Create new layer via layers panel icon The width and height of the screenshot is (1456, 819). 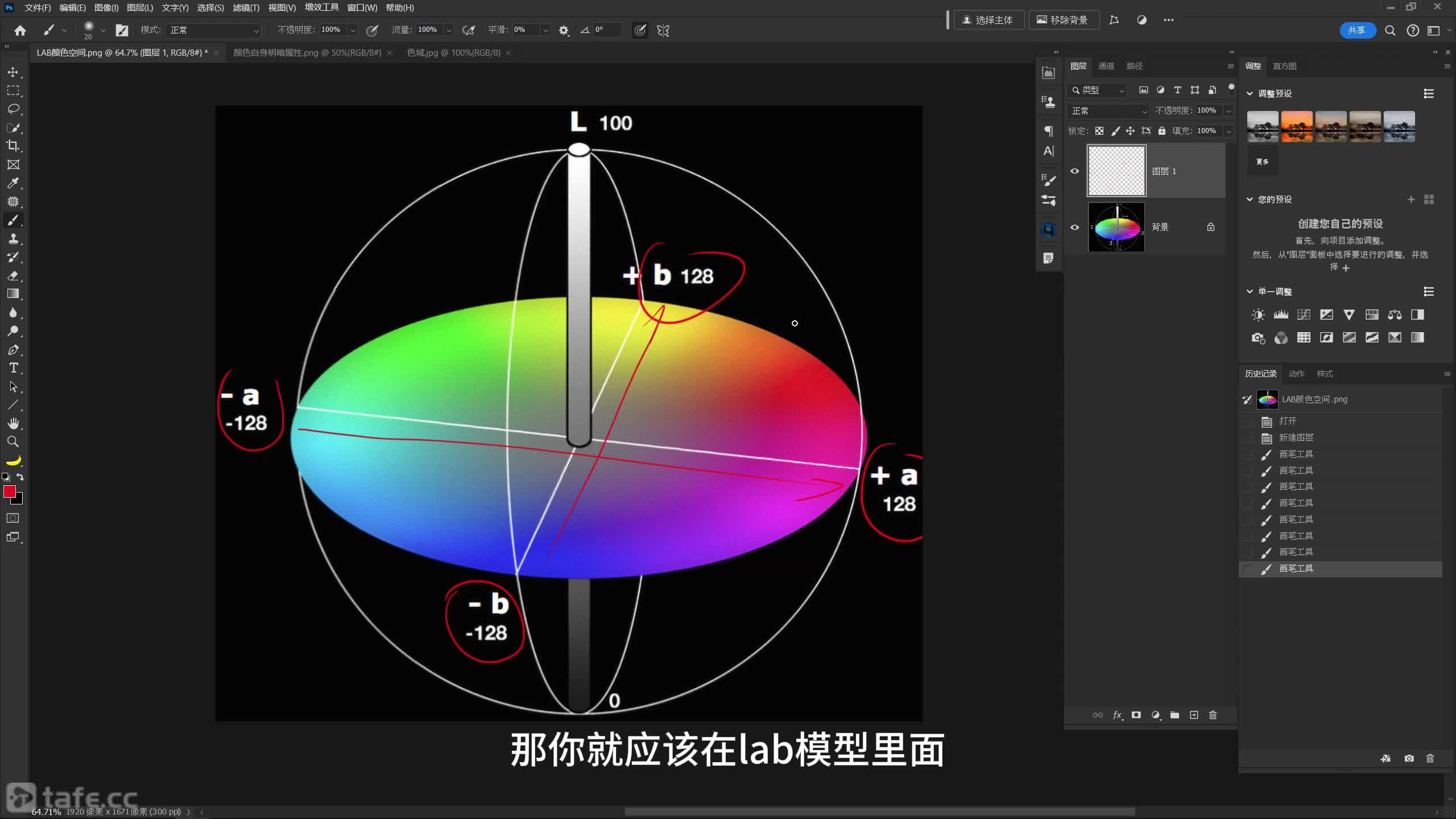pyautogui.click(x=1194, y=715)
